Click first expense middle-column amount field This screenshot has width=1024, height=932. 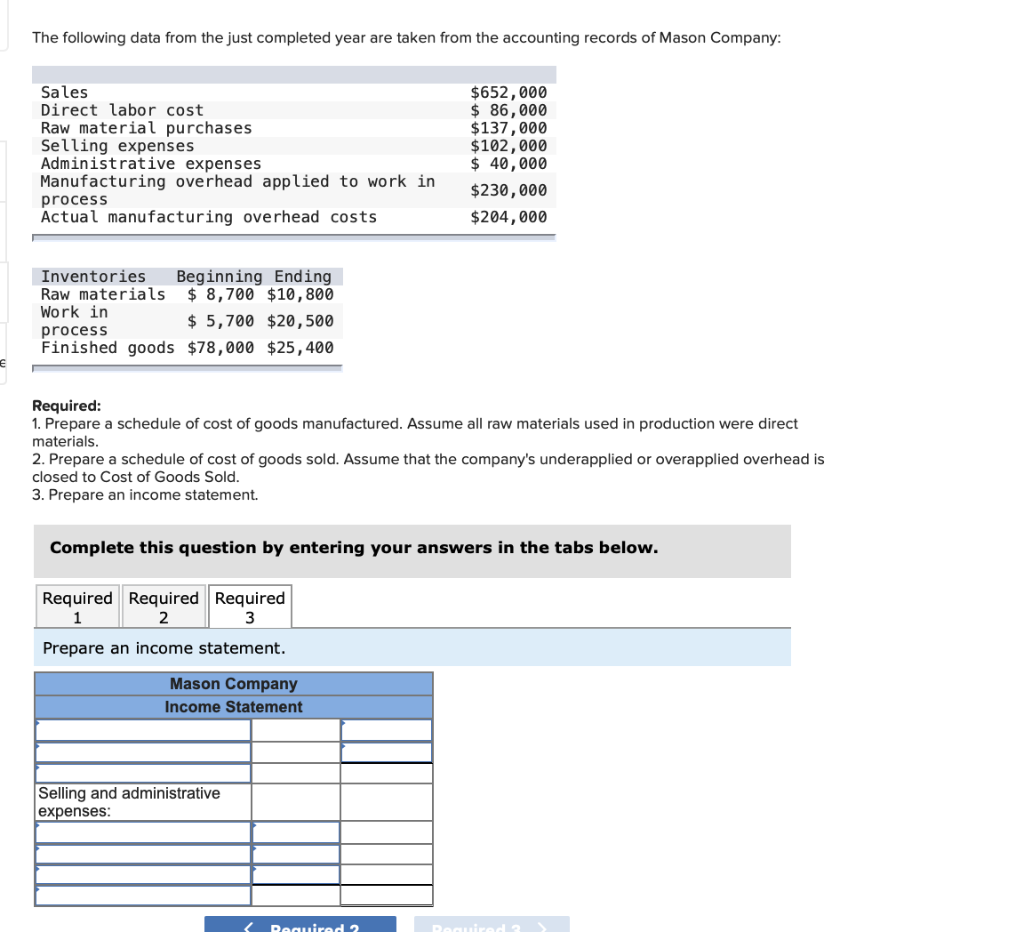(x=296, y=832)
